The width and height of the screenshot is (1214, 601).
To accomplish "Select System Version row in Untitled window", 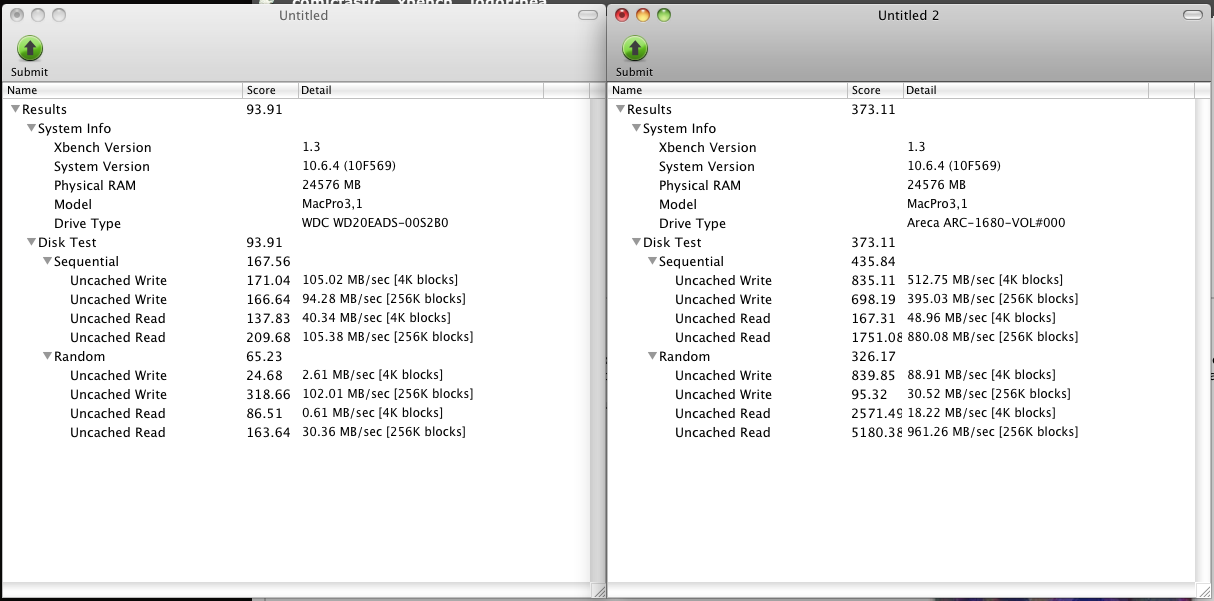I will [x=296, y=166].
